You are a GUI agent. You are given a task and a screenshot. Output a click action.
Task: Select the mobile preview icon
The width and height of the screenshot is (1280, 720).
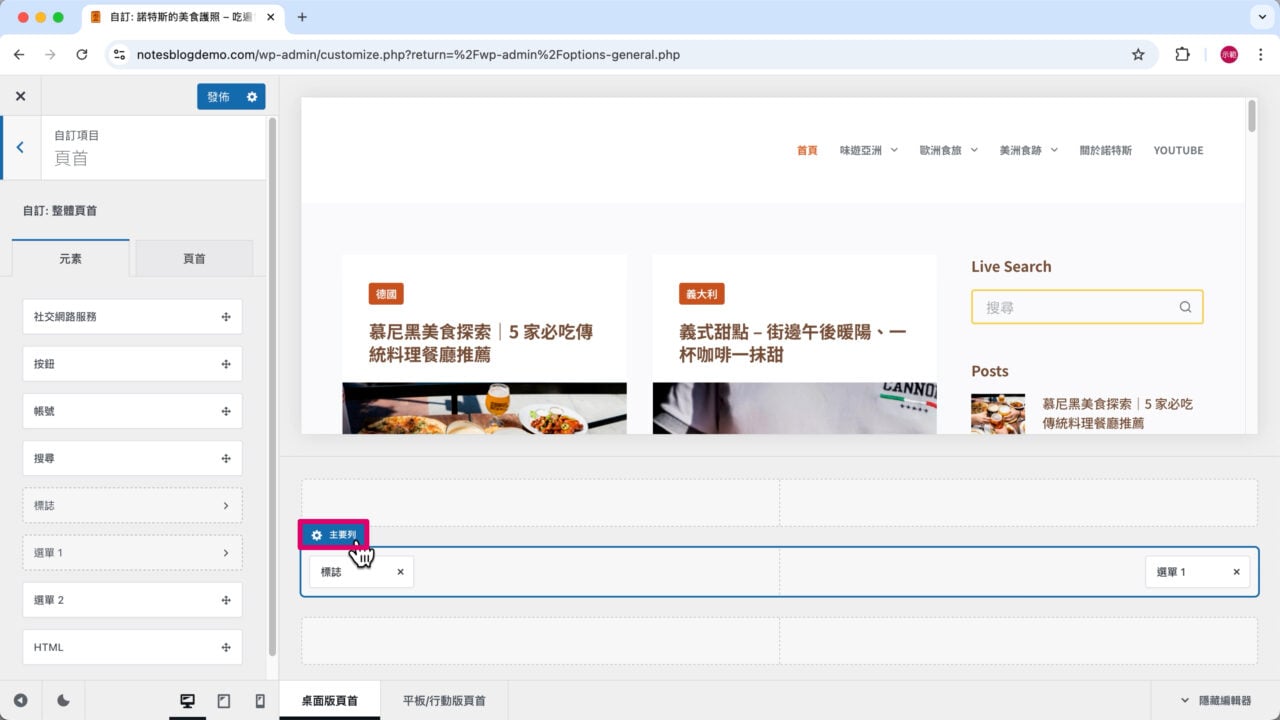click(259, 700)
